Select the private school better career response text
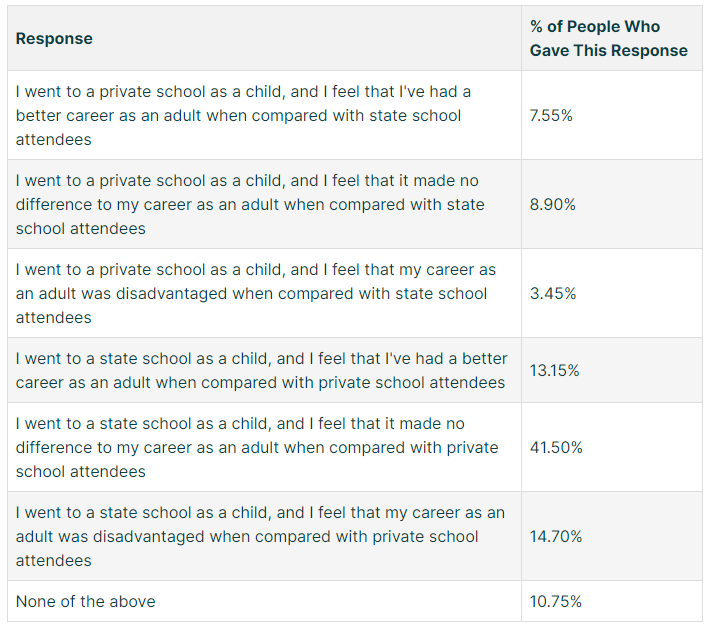Screen dimensions: 708x626 (243, 115)
